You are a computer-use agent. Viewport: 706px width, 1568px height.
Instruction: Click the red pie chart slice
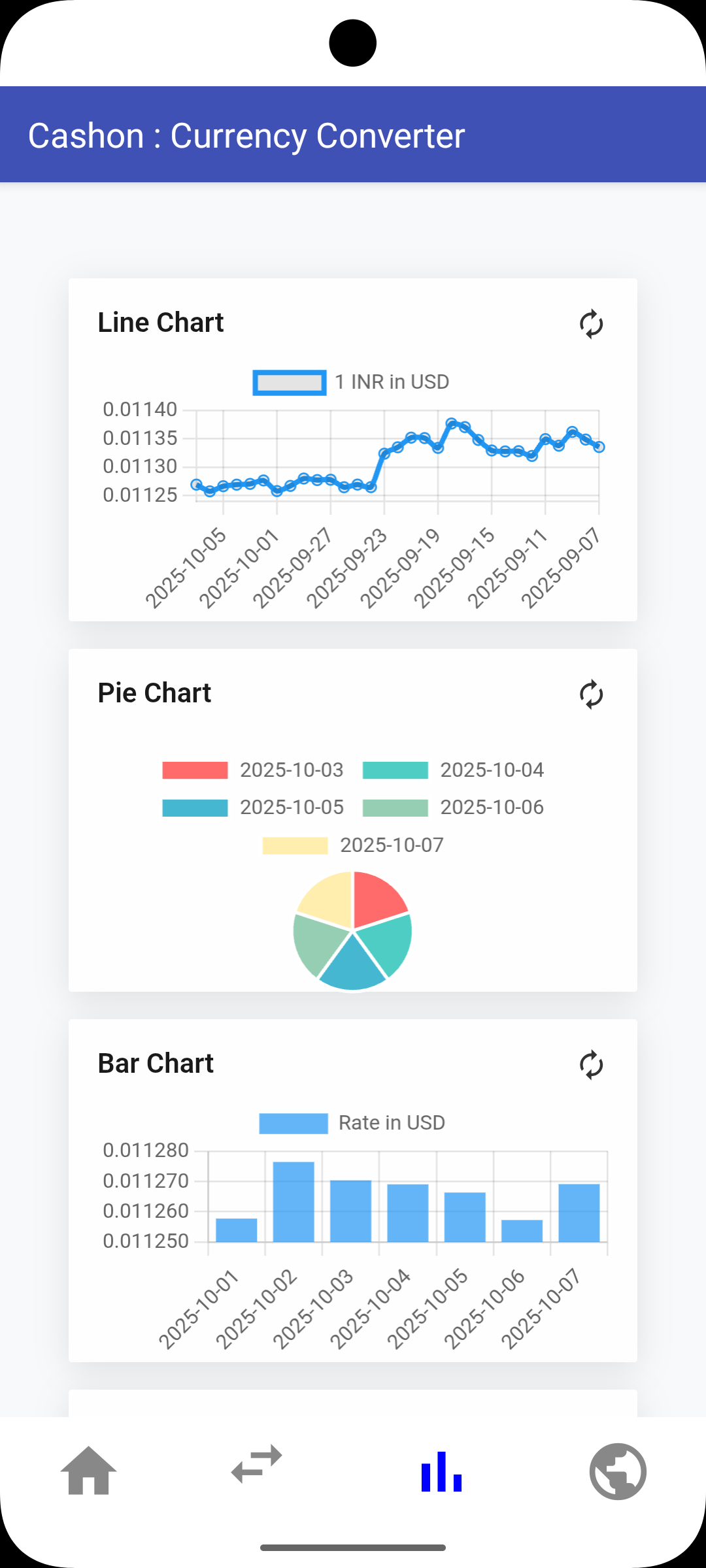(378, 897)
